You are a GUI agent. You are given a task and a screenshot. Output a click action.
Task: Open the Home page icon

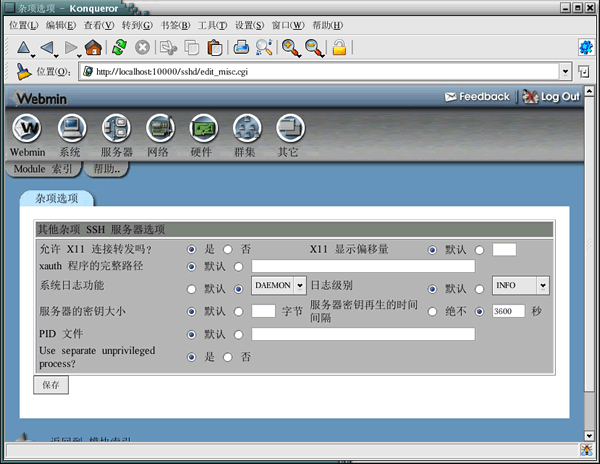[x=93, y=47]
